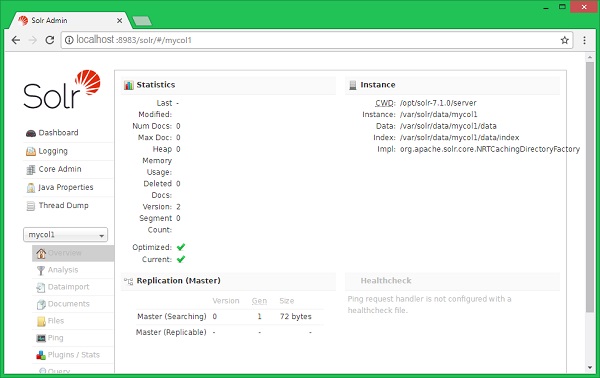This screenshot has width=600, height=378.
Task: Click the Instance heading
Action: (378, 85)
